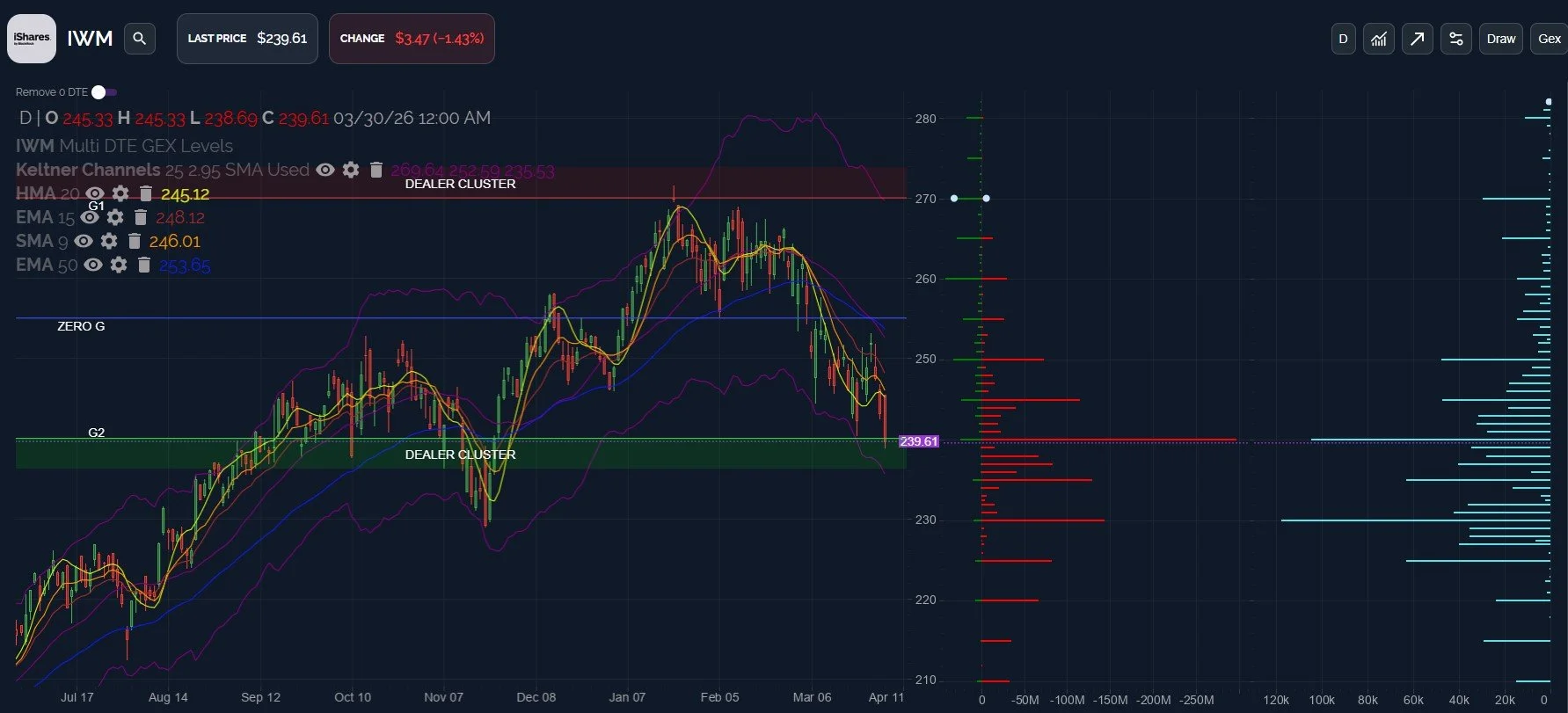1568x713 pixels.
Task: Click the 250 price axis label
Action: pos(925,359)
